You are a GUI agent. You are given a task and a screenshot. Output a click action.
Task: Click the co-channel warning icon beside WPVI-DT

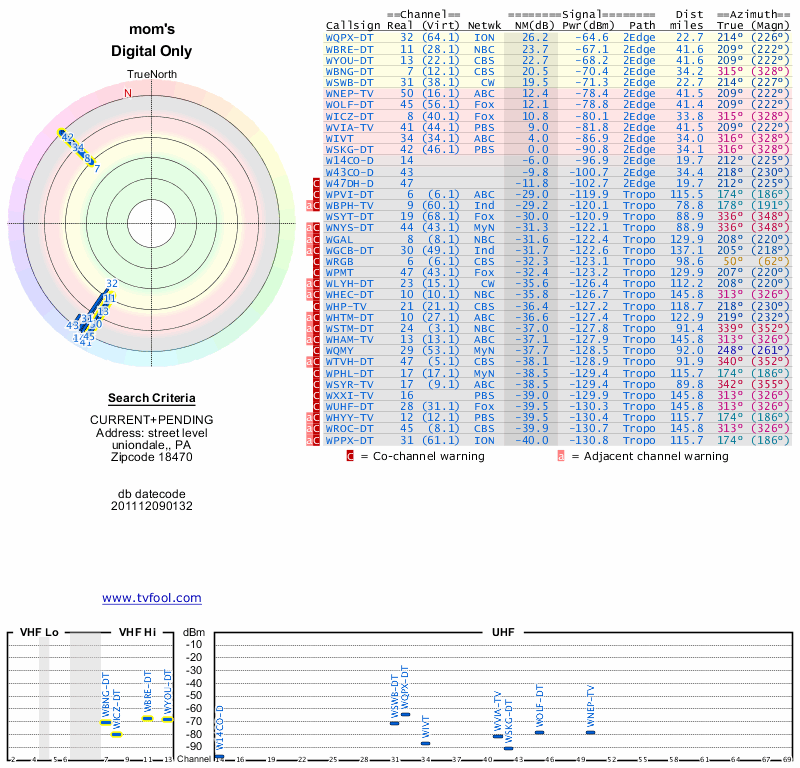(x=317, y=194)
